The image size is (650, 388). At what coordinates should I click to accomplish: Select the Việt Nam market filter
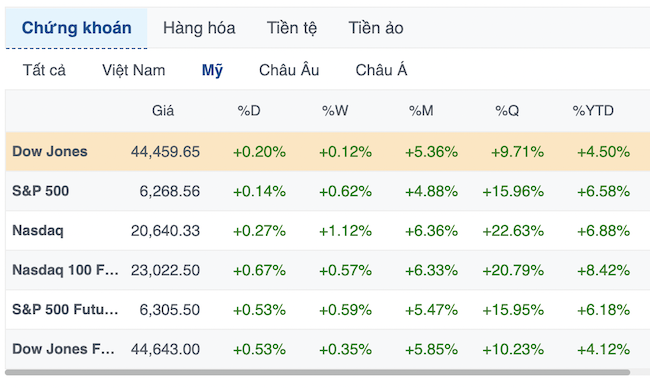tap(133, 70)
